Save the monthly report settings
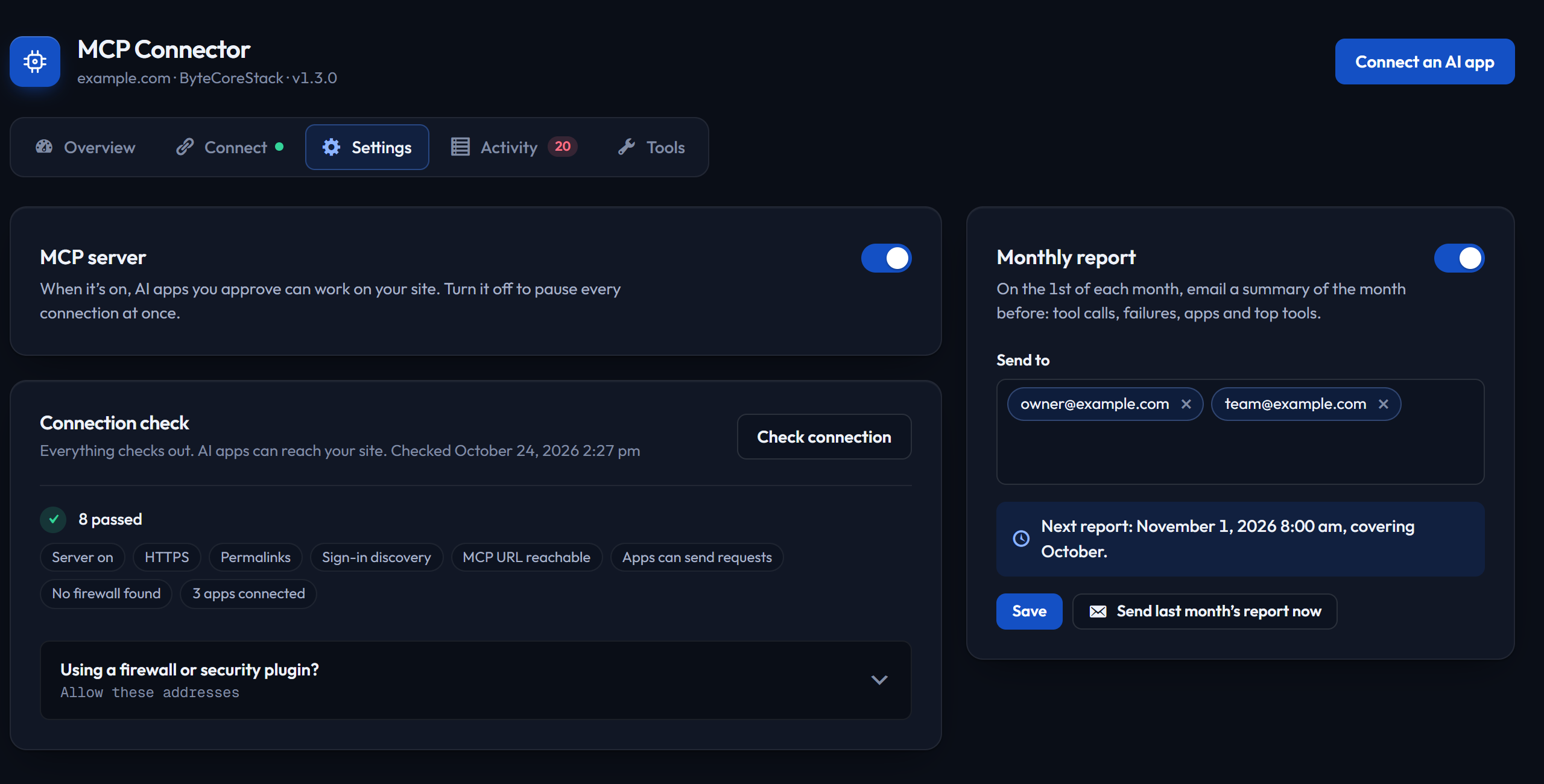 [1029, 612]
